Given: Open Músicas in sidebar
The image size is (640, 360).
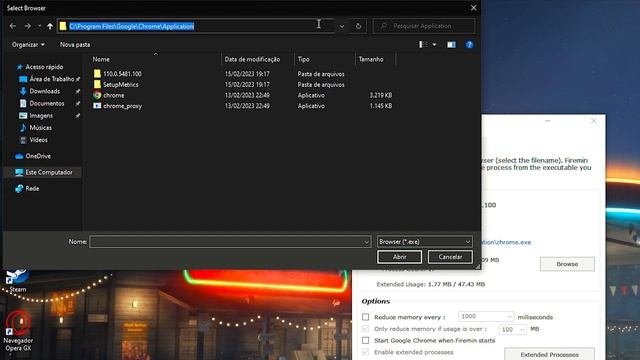Looking at the screenshot, I should tap(40, 128).
